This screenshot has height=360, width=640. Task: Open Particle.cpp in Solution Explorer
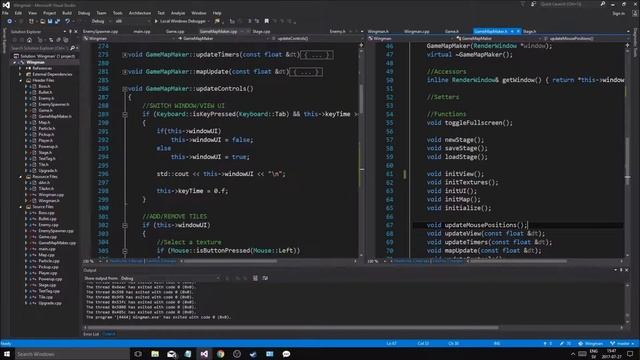(x=49, y=261)
